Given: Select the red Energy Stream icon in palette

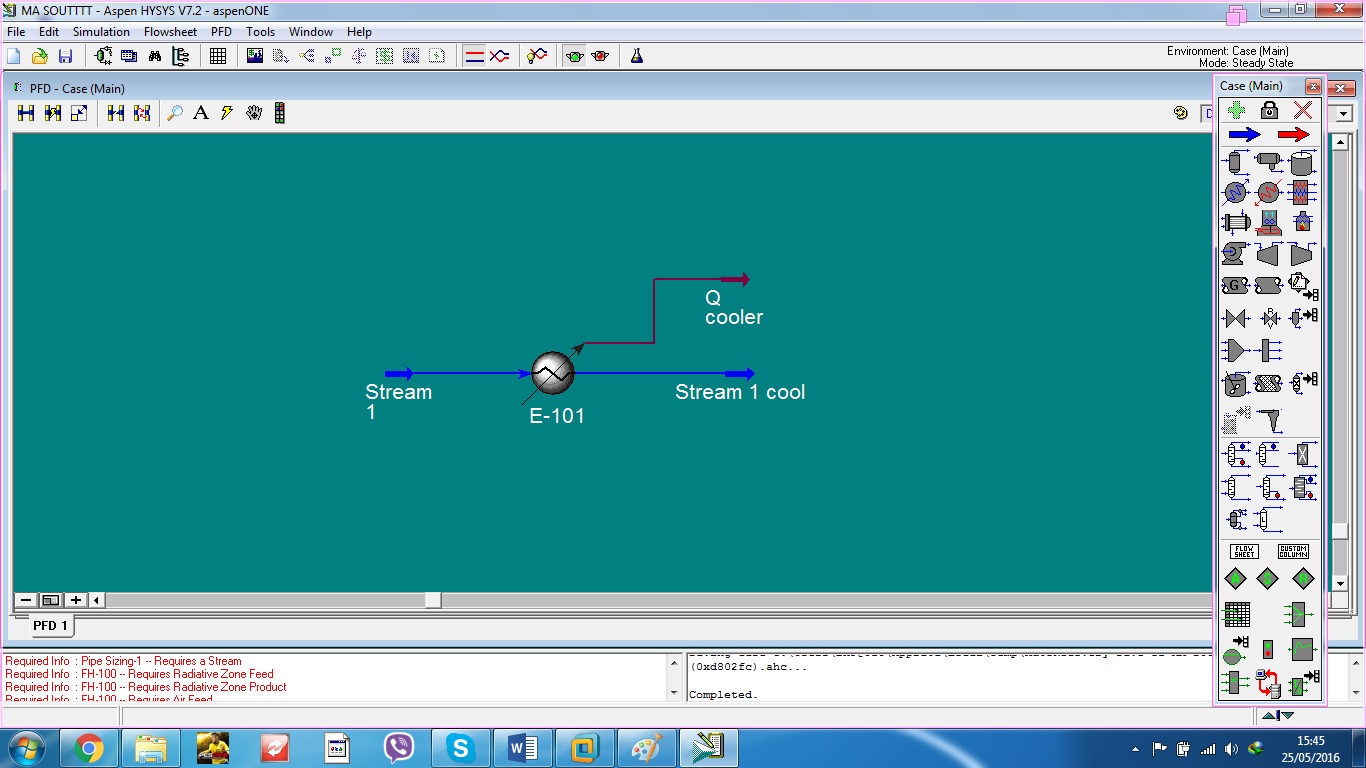Looking at the screenshot, I should point(1295,134).
